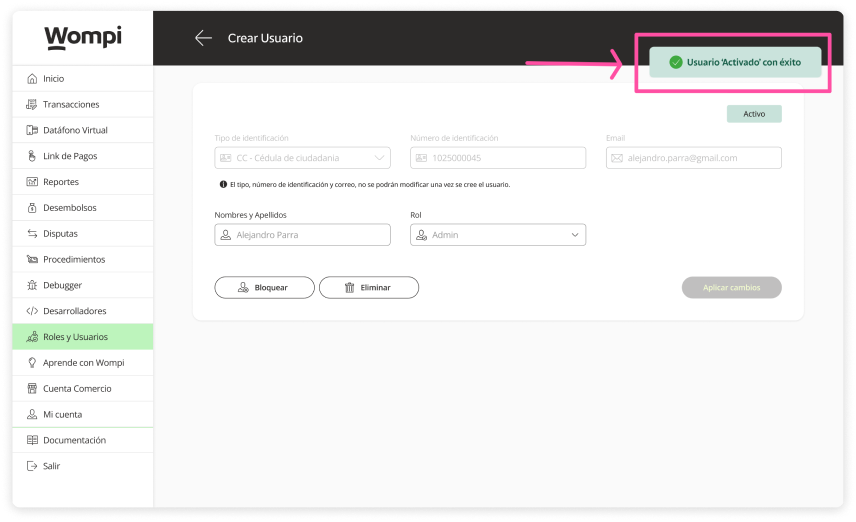
Task: Click the Debugger bug icon
Action: [x=32, y=286]
